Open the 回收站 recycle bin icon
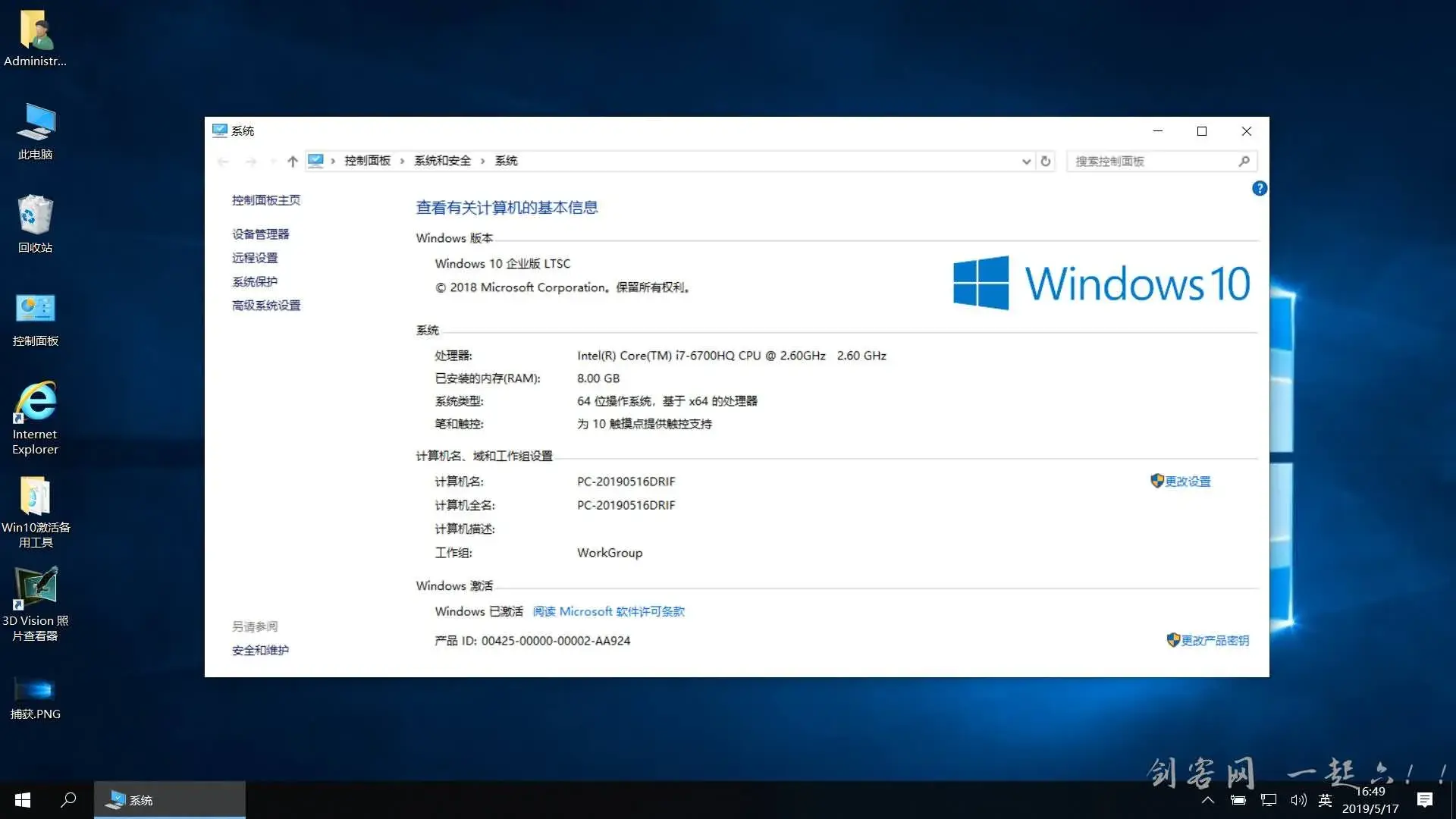Viewport: 1456px width, 819px height. coord(35,224)
